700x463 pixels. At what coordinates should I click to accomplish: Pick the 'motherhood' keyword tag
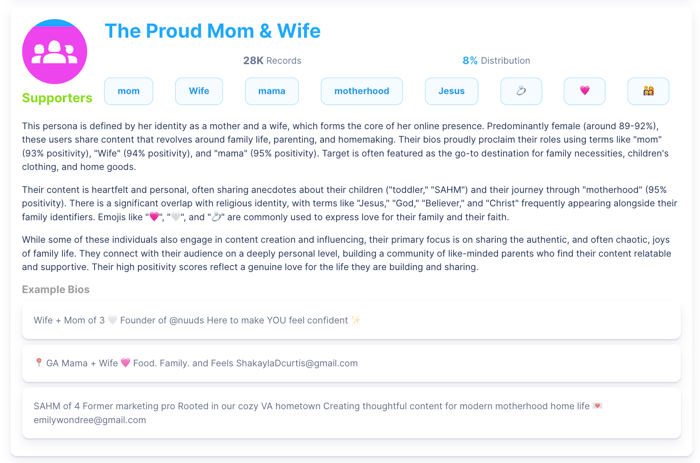(362, 91)
